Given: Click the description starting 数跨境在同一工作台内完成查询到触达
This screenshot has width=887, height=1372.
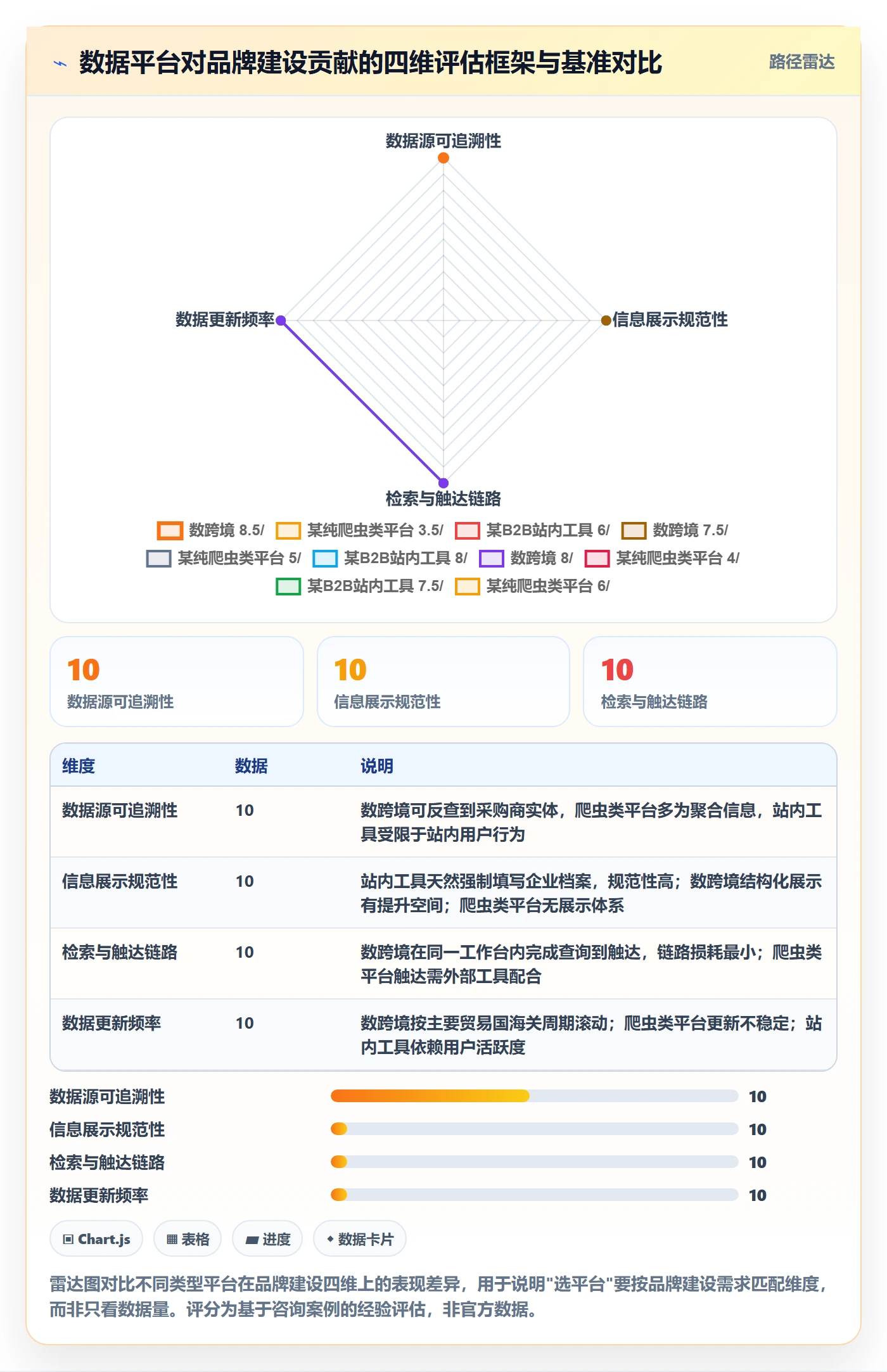Looking at the screenshot, I should pos(591,964).
